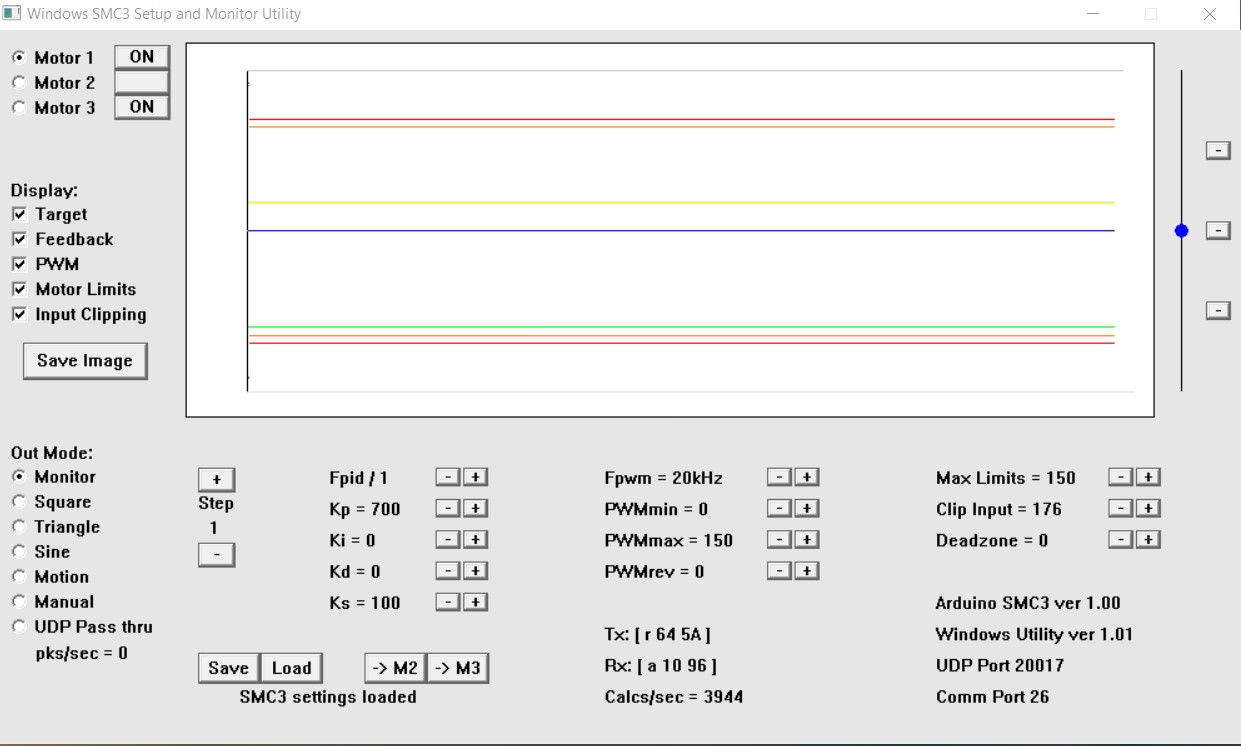Uncheck the Feedback display checkbox
Image resolution: width=1241 pixels, height=746 pixels.
pos(20,239)
